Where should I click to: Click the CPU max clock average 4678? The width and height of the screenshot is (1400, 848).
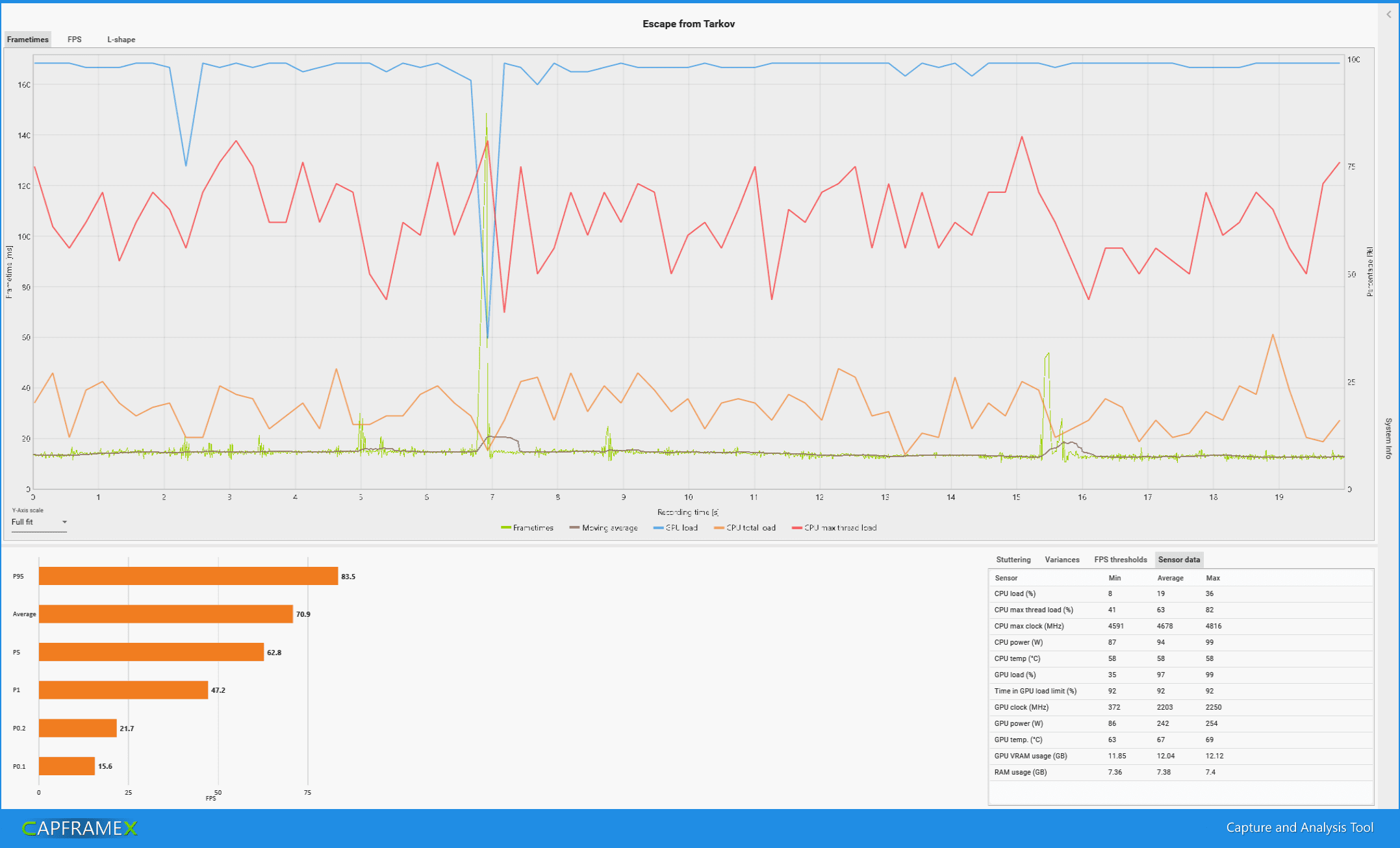1165,626
